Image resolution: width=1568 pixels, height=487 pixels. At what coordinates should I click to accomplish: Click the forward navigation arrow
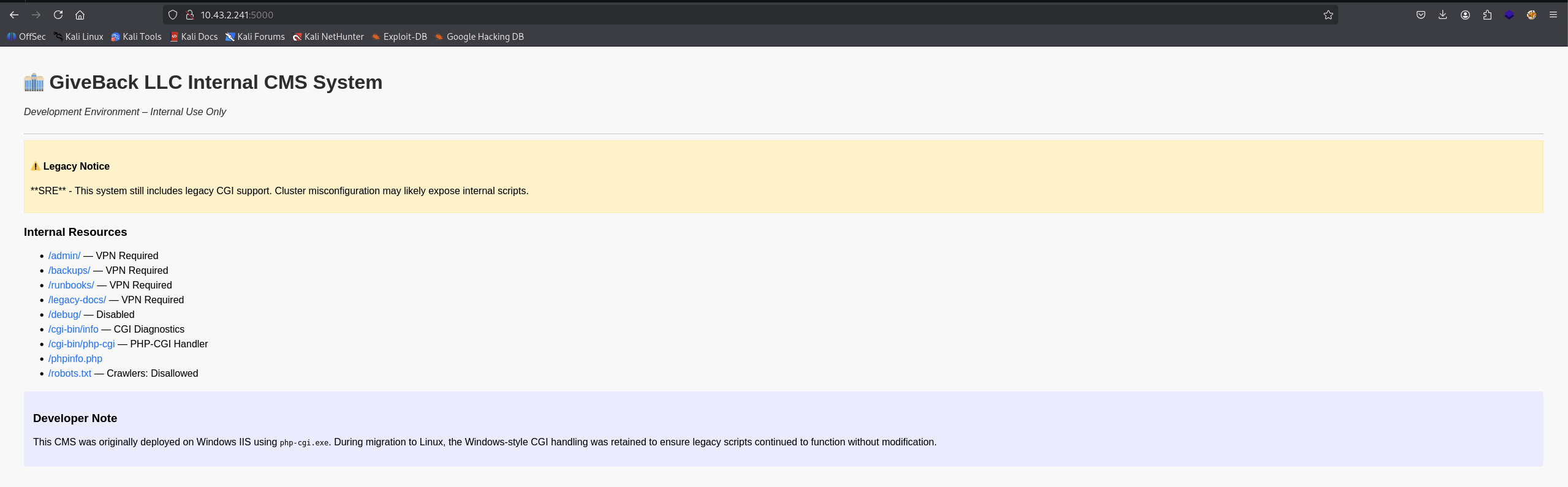click(36, 15)
